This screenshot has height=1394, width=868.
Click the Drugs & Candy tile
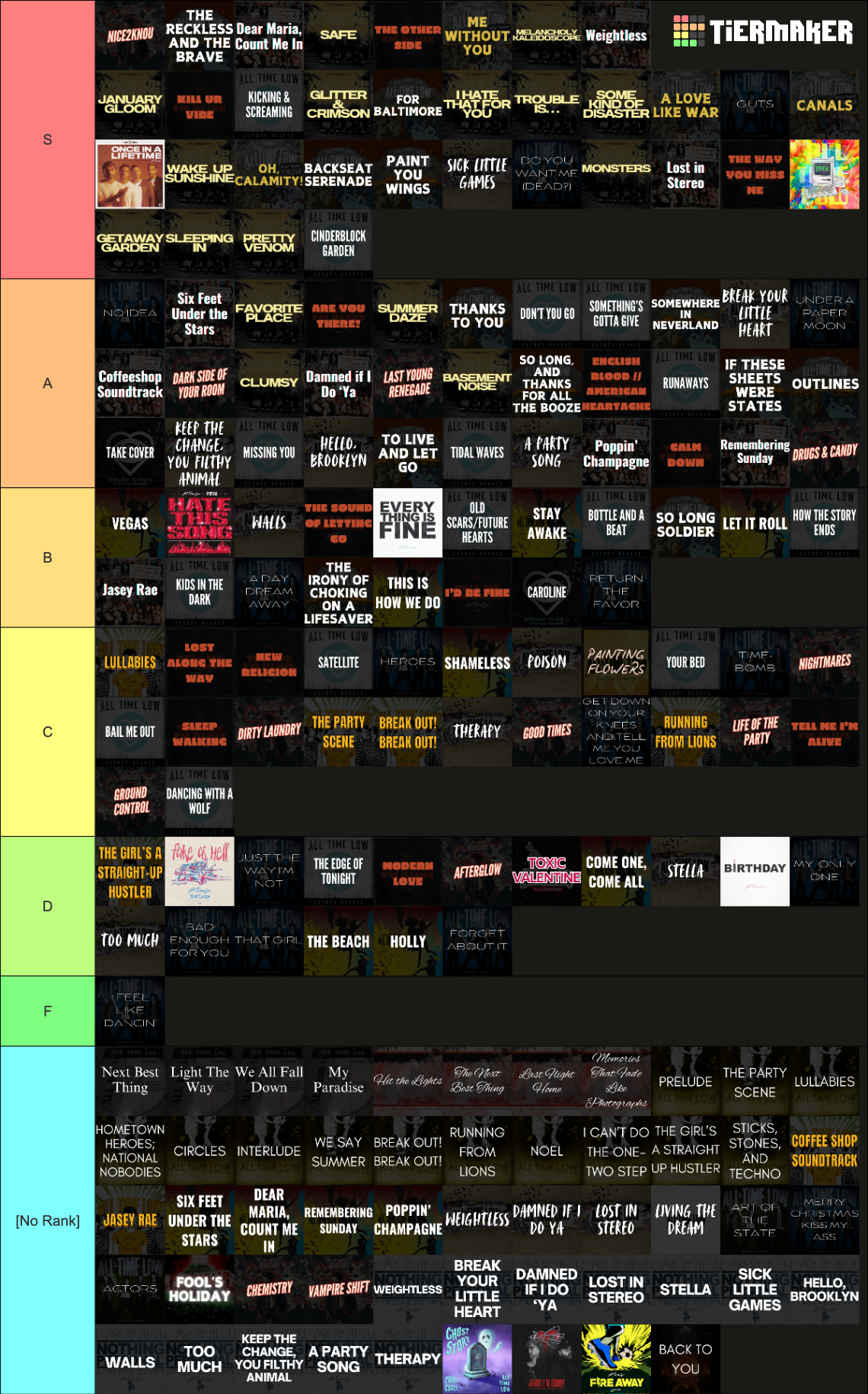(x=825, y=452)
